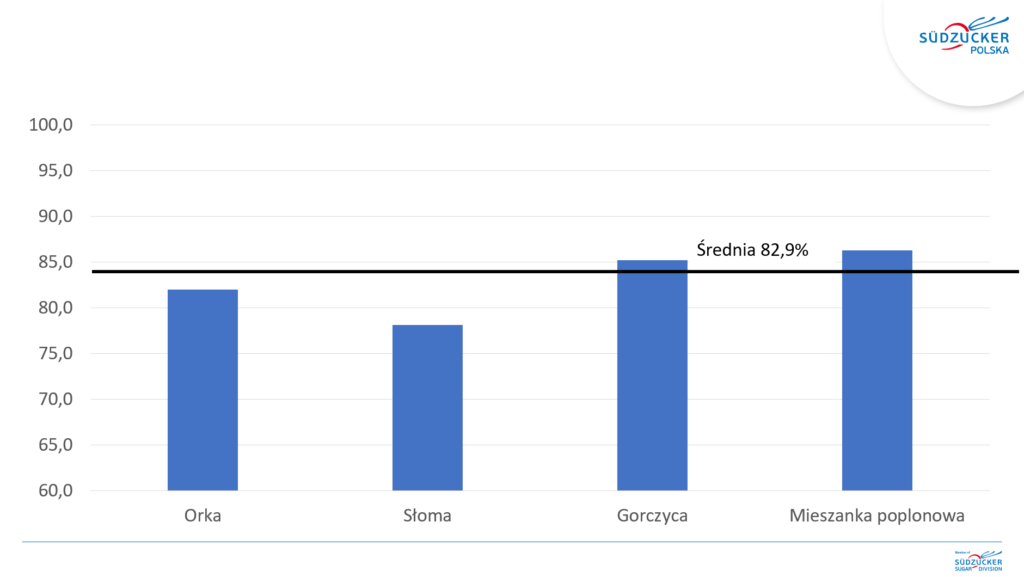Image resolution: width=1024 pixels, height=577 pixels.
Task: Select the Gorczyca bar
Action: click(652, 375)
